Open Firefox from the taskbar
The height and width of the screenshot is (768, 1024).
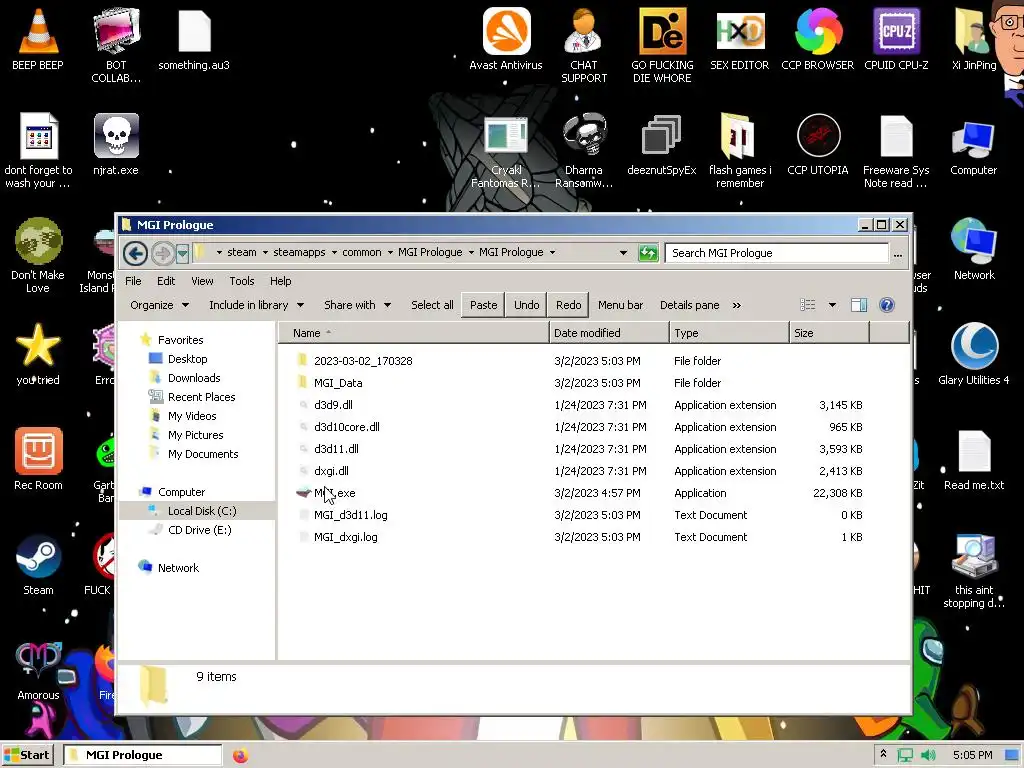240,755
